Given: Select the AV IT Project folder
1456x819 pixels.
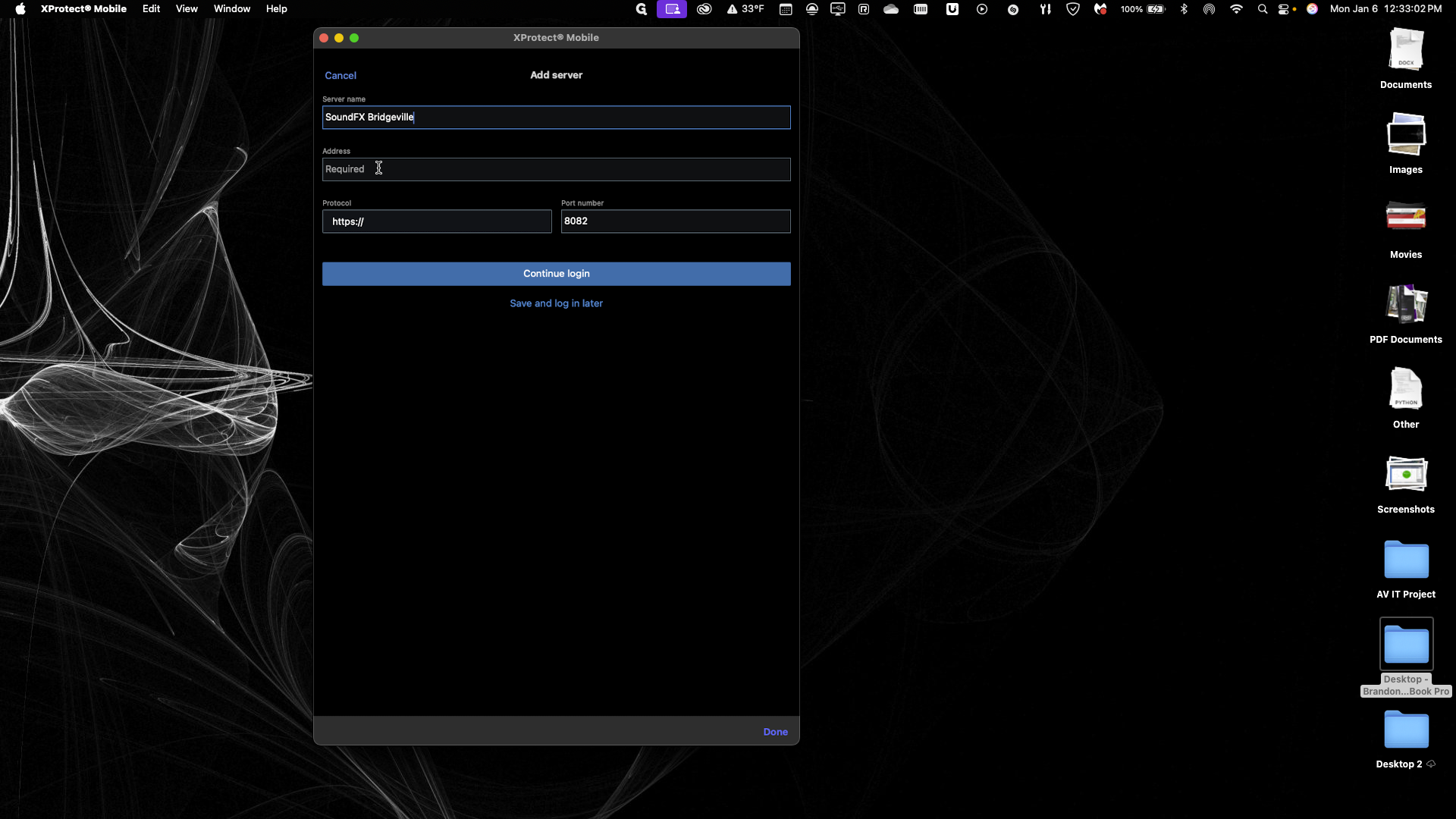Looking at the screenshot, I should pos(1406,569).
